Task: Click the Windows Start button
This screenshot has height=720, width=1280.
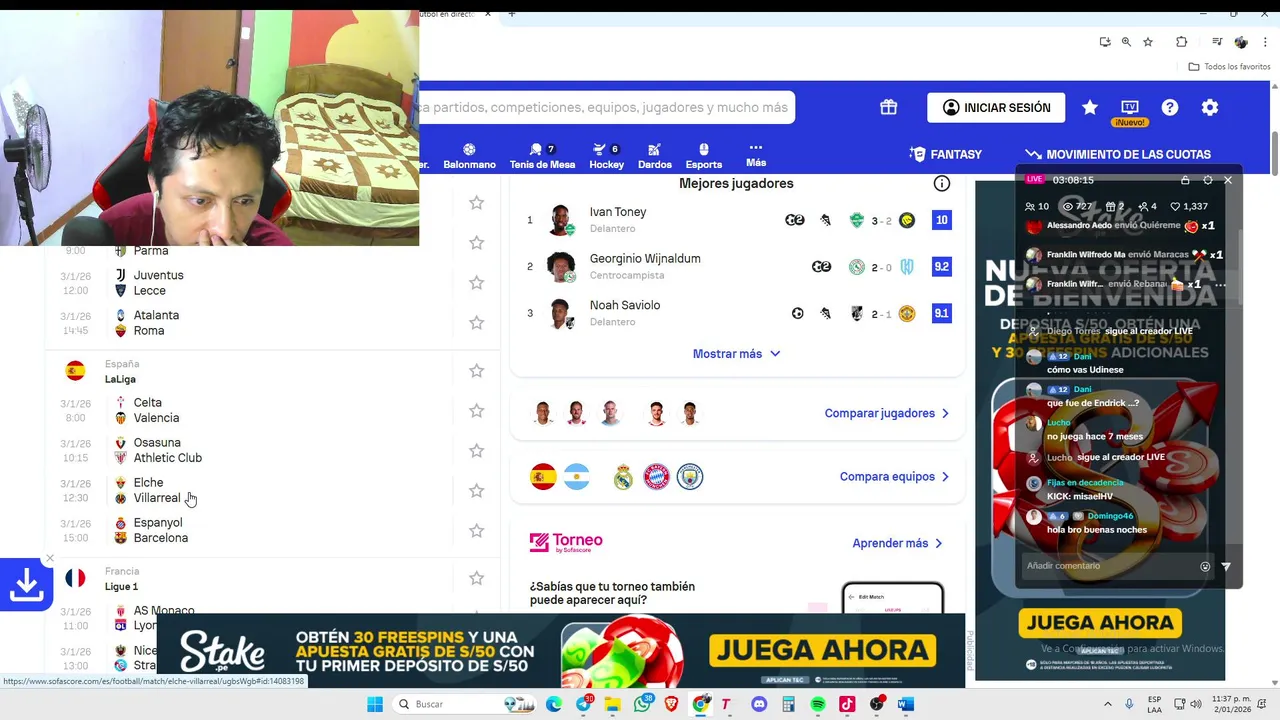Action: coord(375,704)
